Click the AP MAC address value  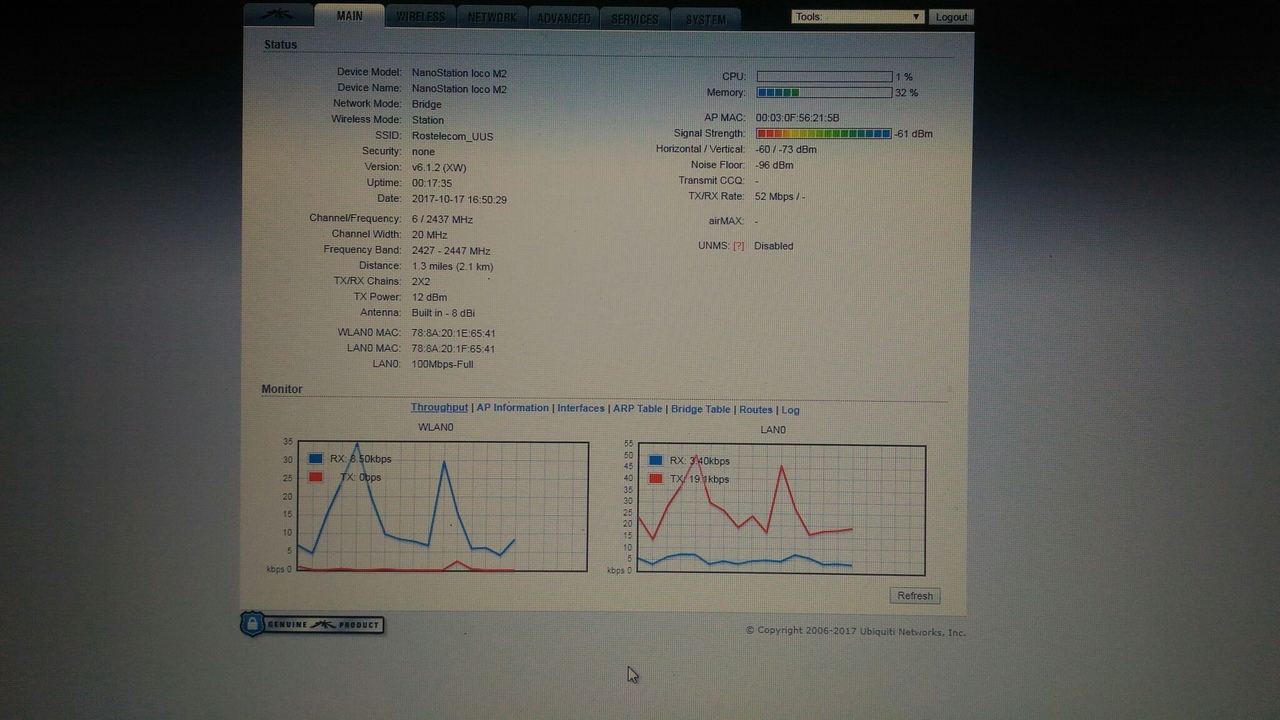pos(798,118)
